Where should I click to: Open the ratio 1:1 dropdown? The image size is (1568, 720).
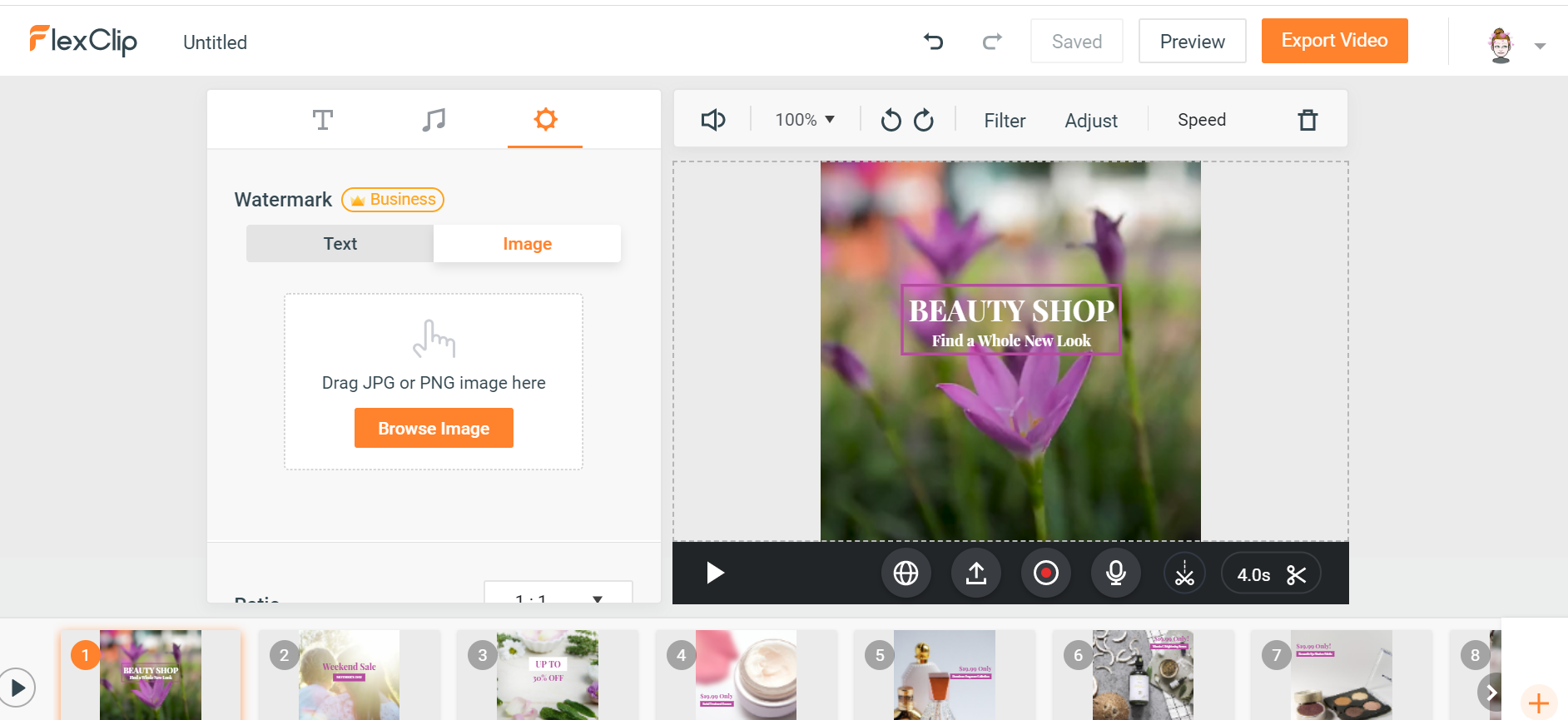click(558, 593)
